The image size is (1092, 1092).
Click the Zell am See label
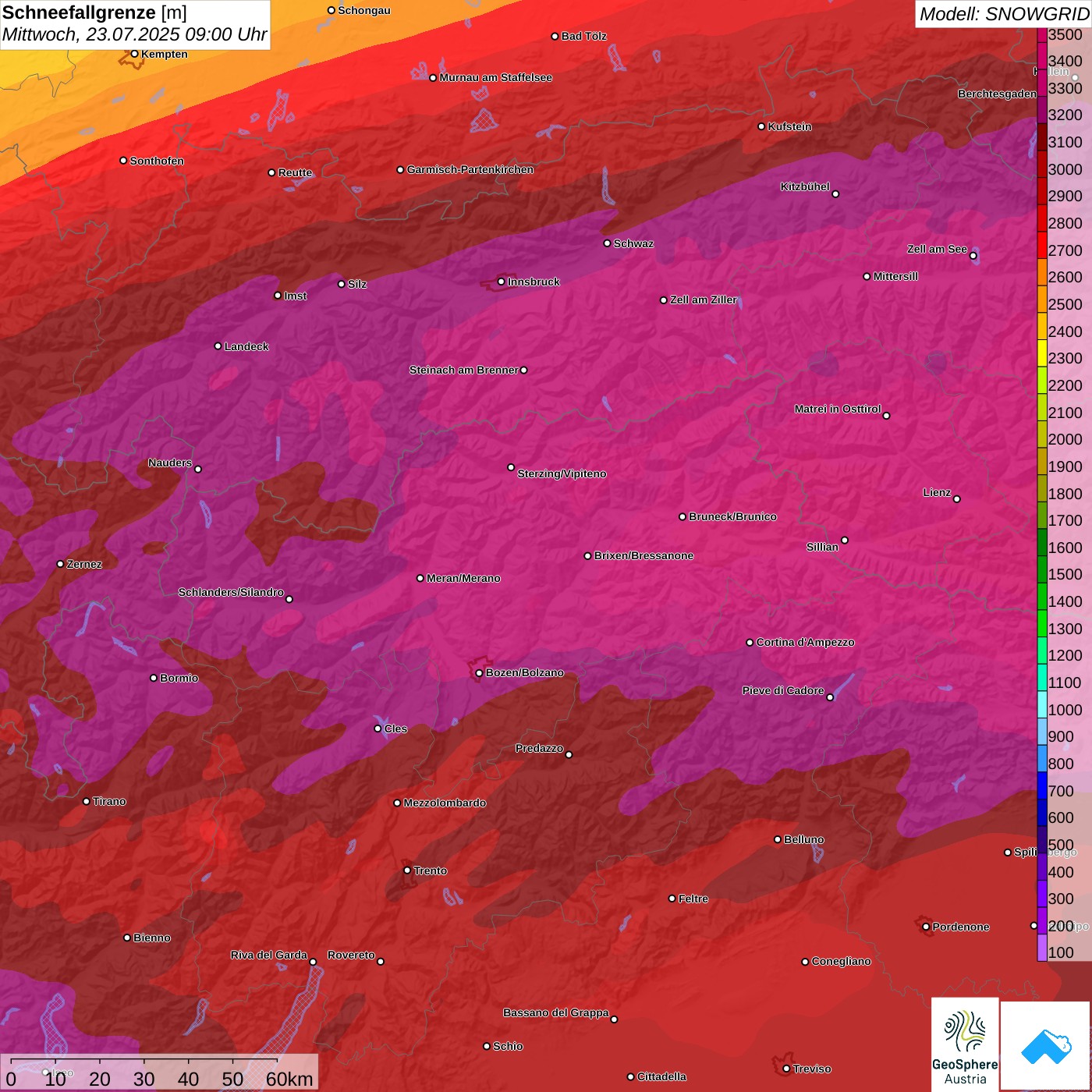(x=937, y=249)
